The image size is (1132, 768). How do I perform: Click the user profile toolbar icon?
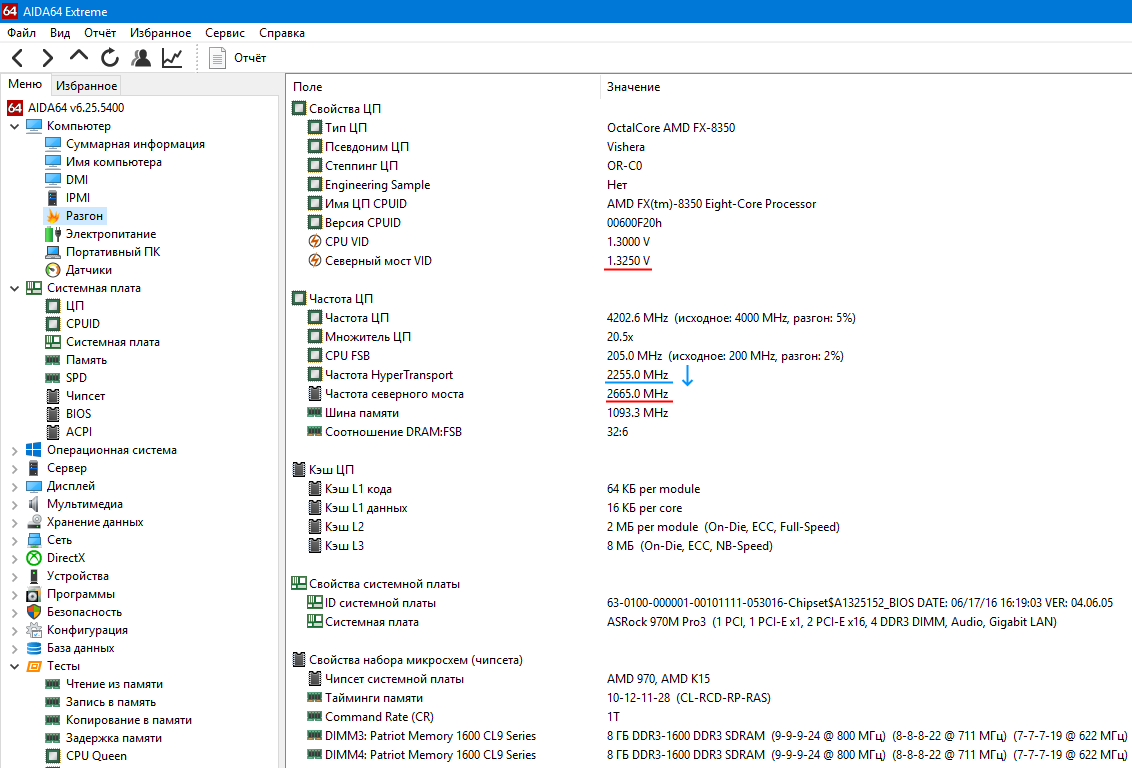(x=141, y=58)
